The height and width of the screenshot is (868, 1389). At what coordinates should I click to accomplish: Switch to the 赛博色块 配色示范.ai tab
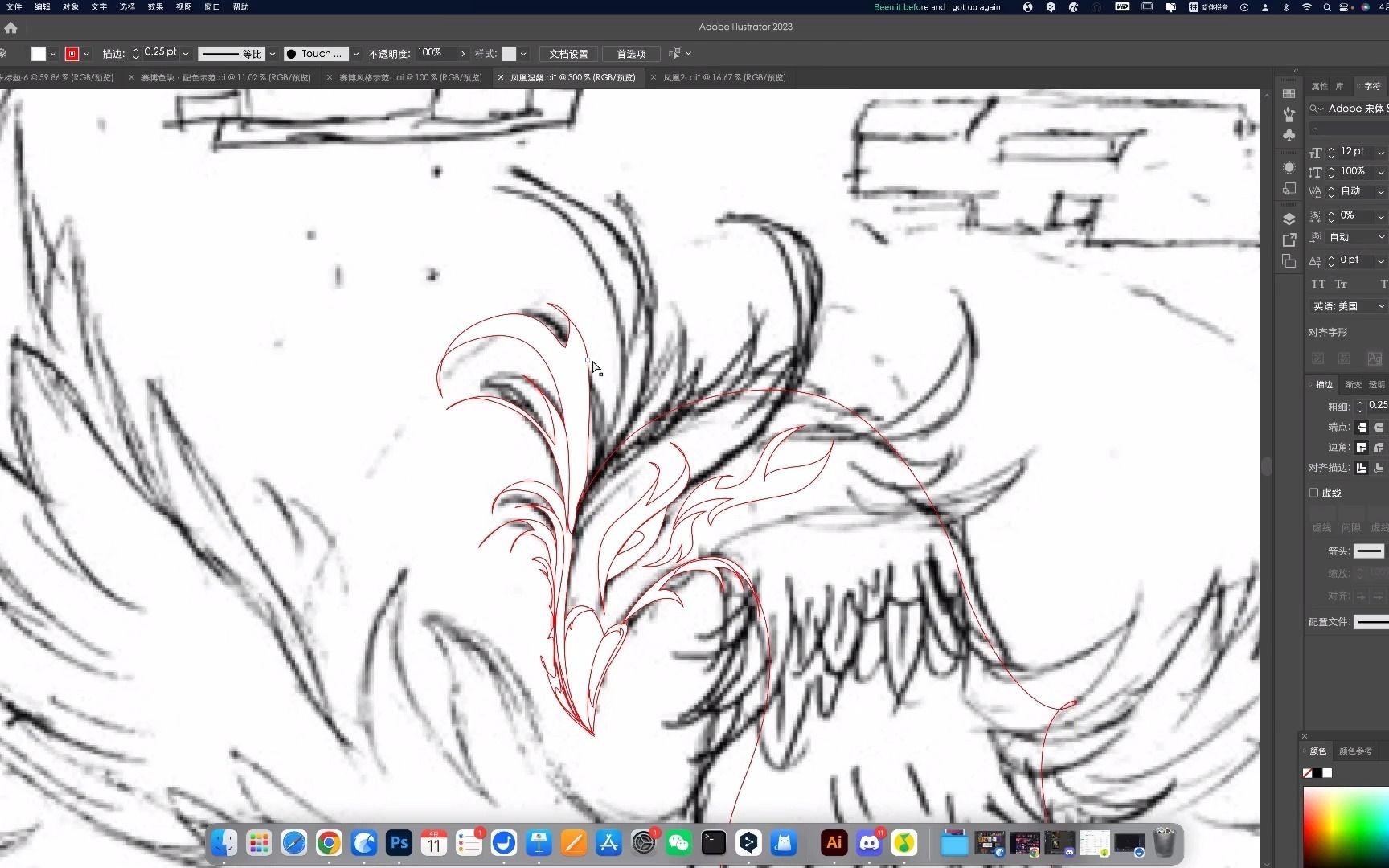pyautogui.click(x=226, y=78)
